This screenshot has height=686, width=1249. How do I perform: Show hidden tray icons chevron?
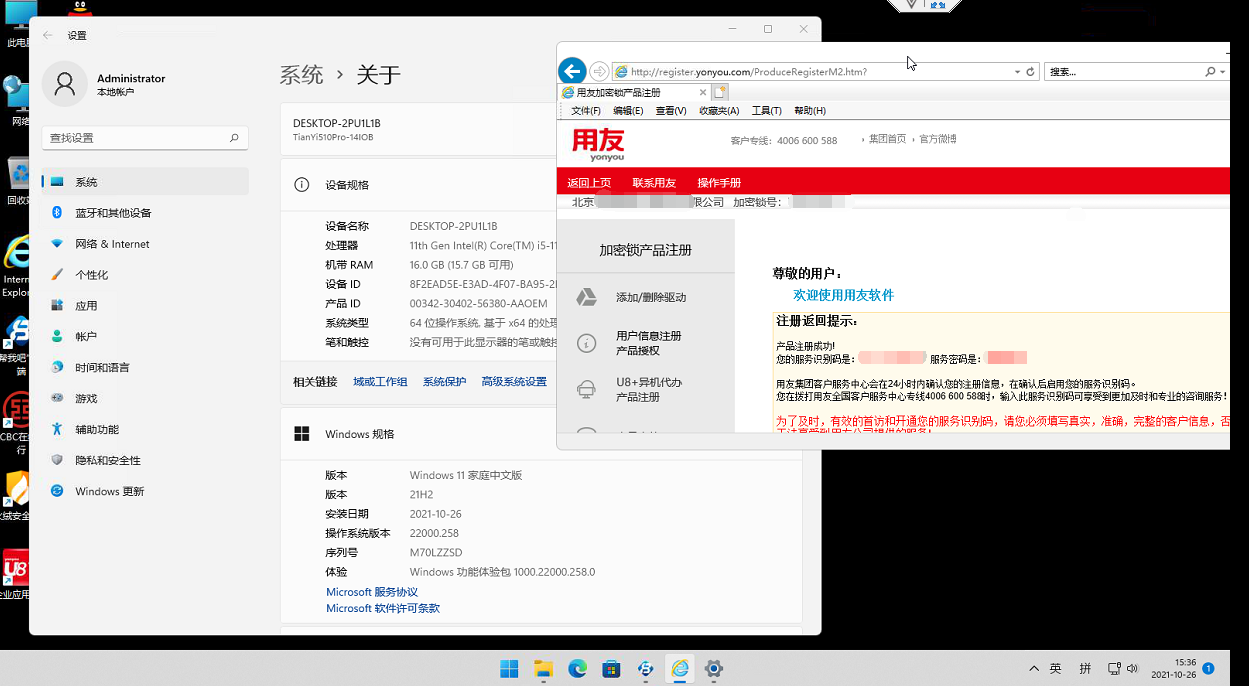tap(1034, 668)
